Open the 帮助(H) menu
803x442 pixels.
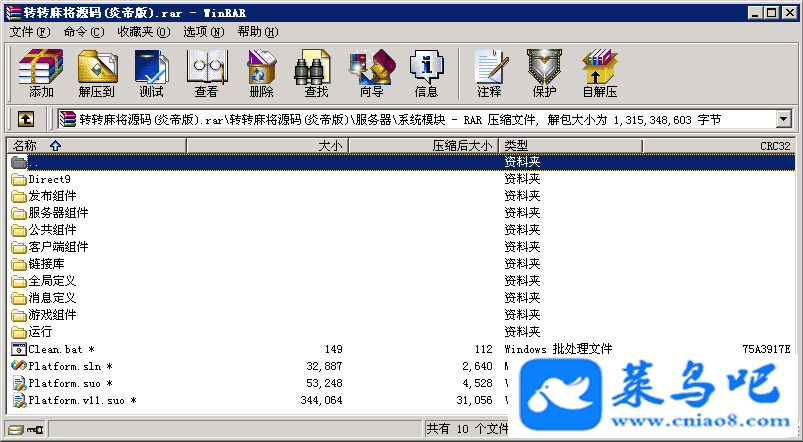pyautogui.click(x=258, y=32)
